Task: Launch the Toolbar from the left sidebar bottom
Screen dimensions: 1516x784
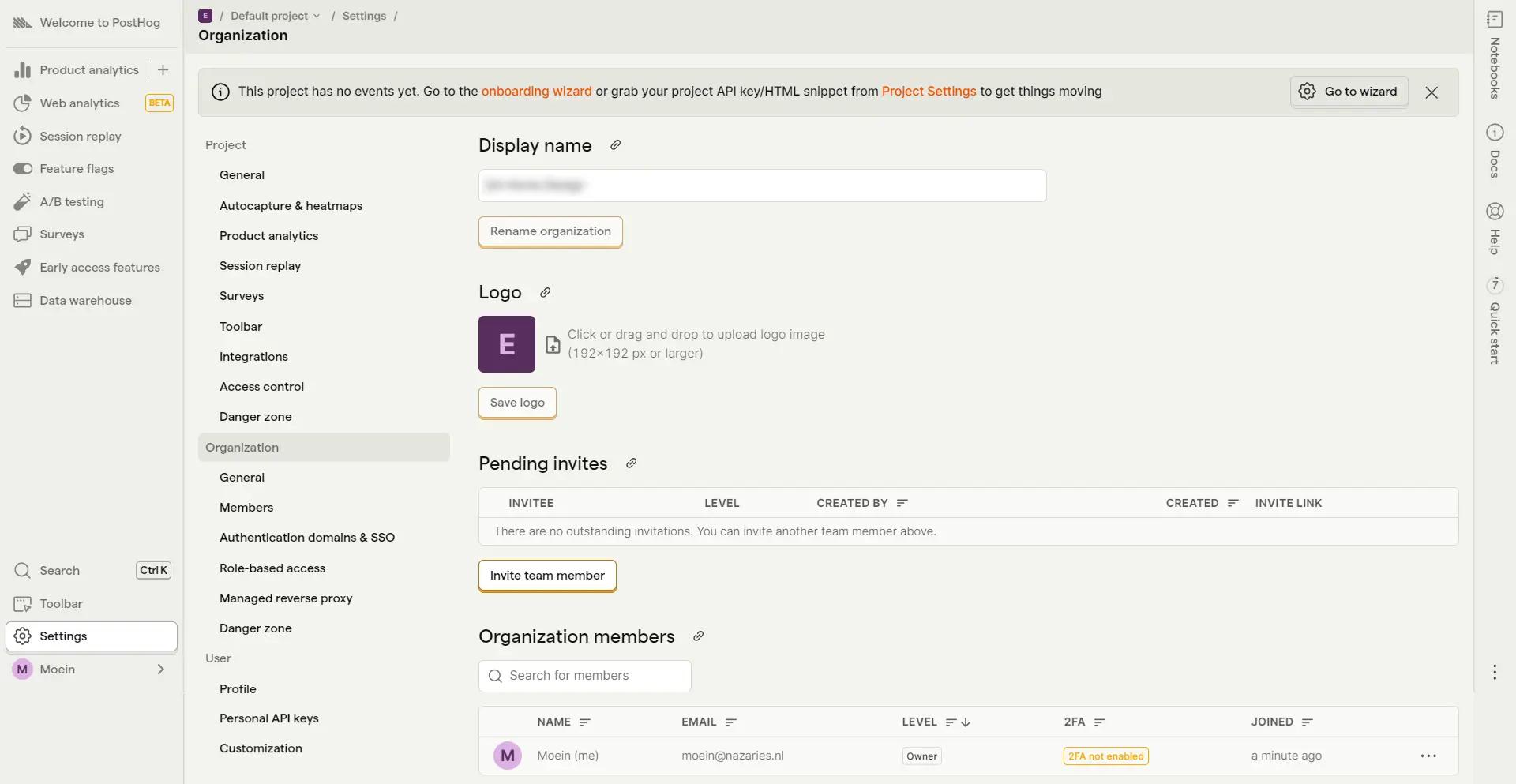Action: [92, 604]
